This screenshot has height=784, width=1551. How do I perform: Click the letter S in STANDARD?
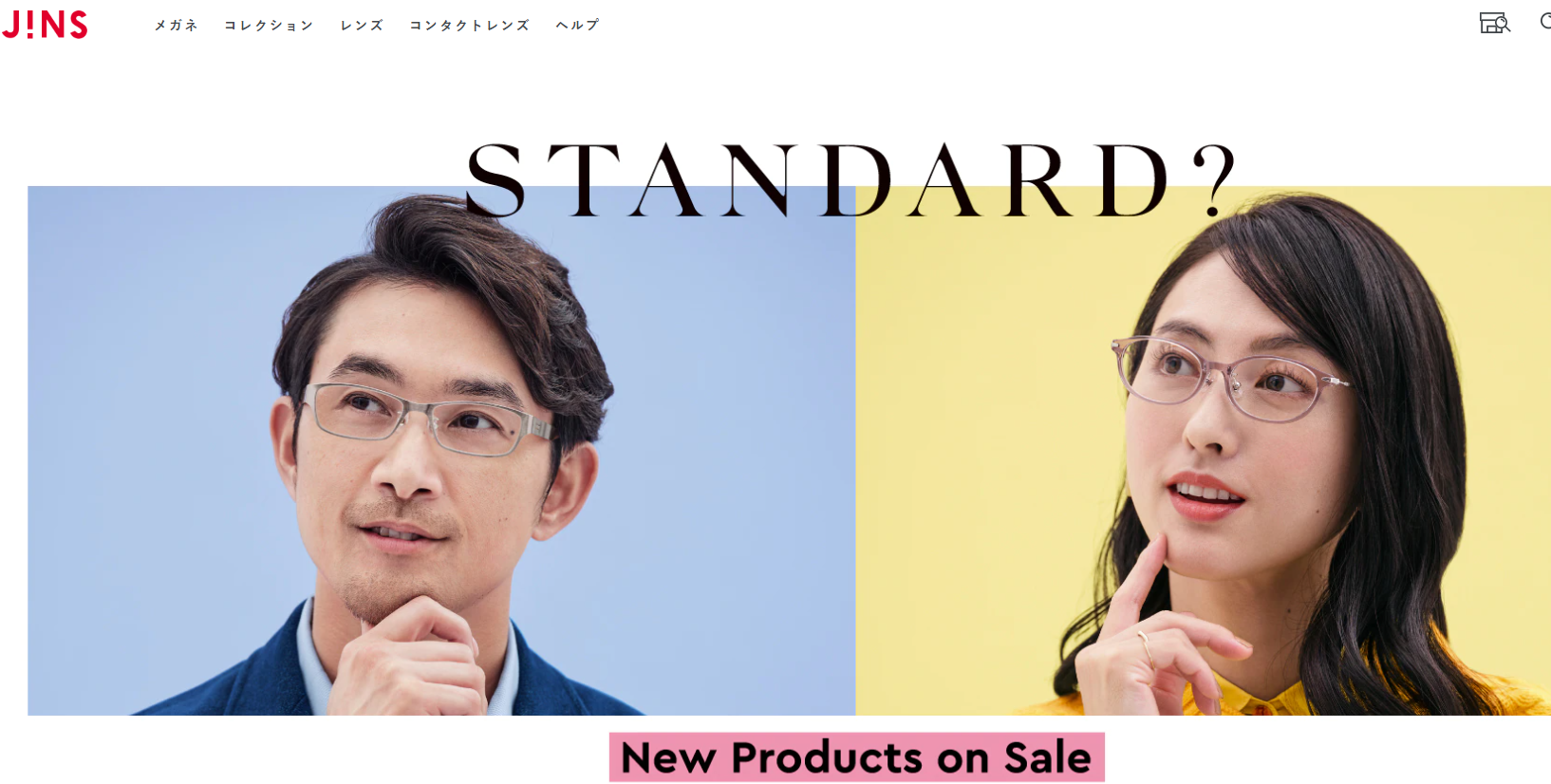point(495,180)
